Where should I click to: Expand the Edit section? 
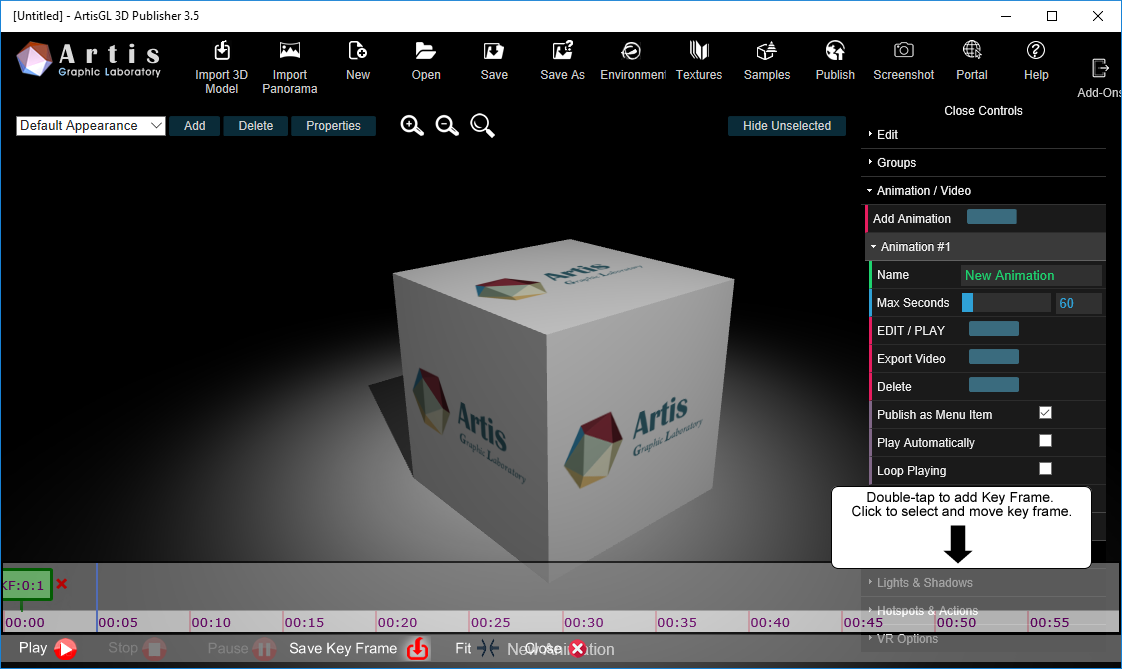pyautogui.click(x=983, y=135)
